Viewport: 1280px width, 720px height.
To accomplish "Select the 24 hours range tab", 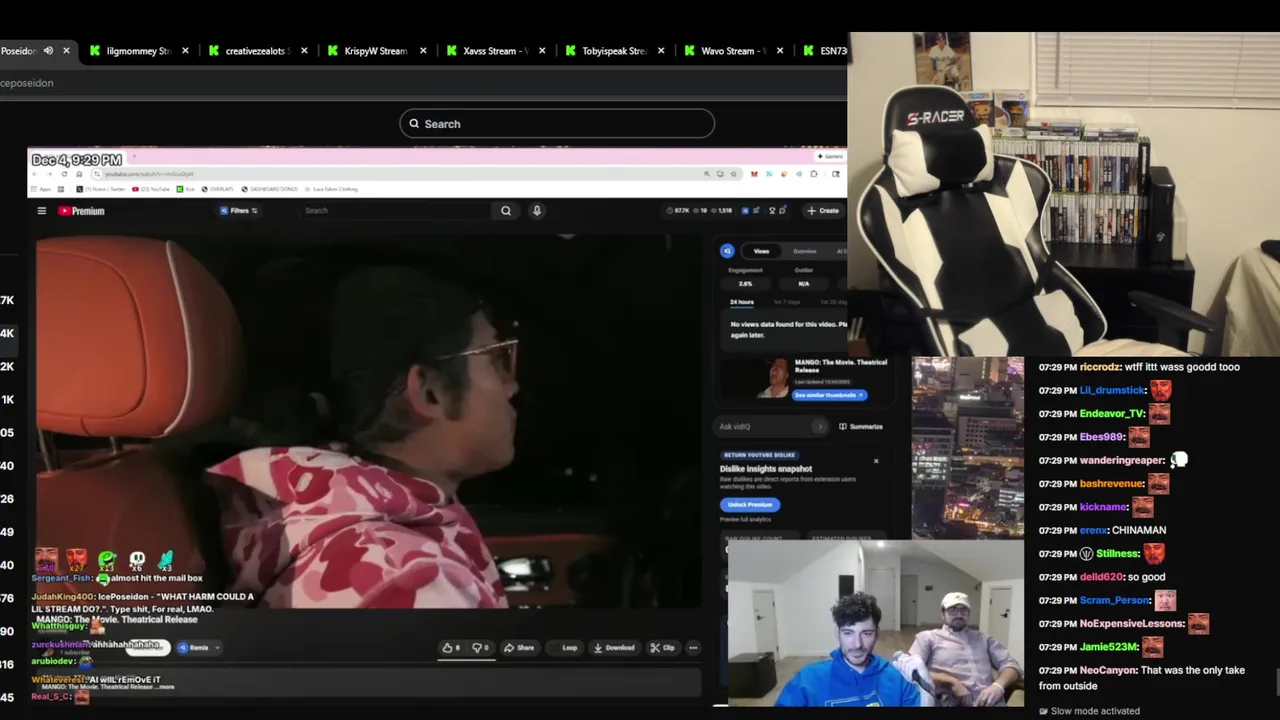I will pos(742,302).
